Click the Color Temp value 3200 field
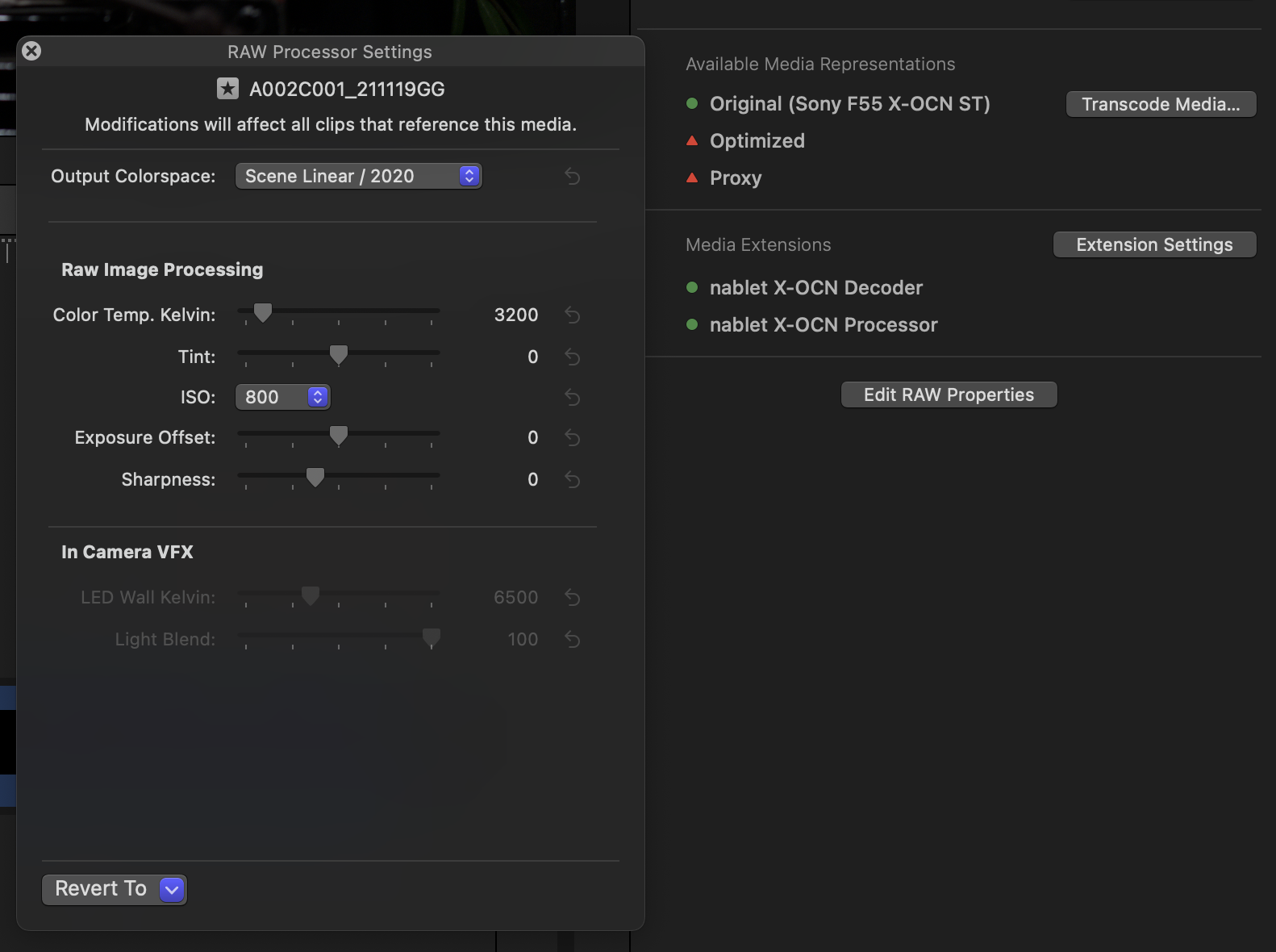 (515, 315)
